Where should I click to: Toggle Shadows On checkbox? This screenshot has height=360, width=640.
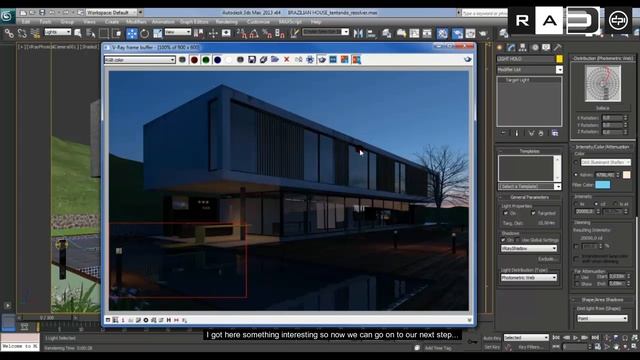(x=503, y=240)
